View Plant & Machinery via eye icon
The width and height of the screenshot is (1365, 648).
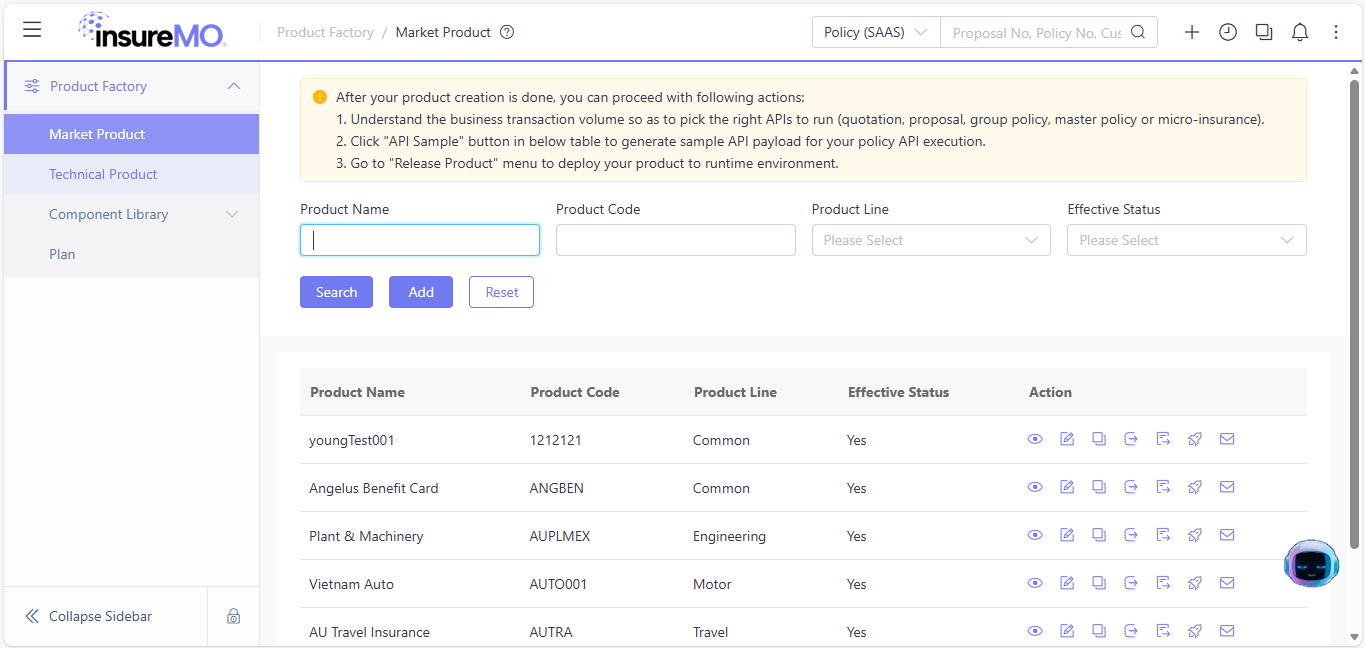(x=1035, y=535)
